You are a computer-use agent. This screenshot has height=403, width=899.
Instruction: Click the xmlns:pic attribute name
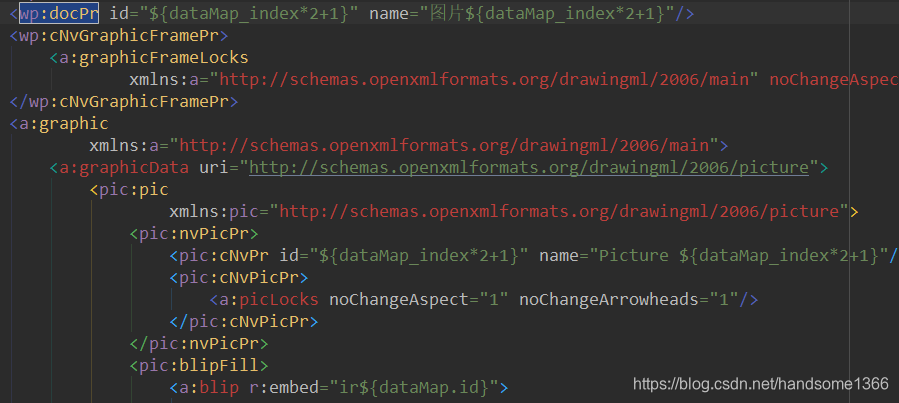pyautogui.click(x=214, y=212)
